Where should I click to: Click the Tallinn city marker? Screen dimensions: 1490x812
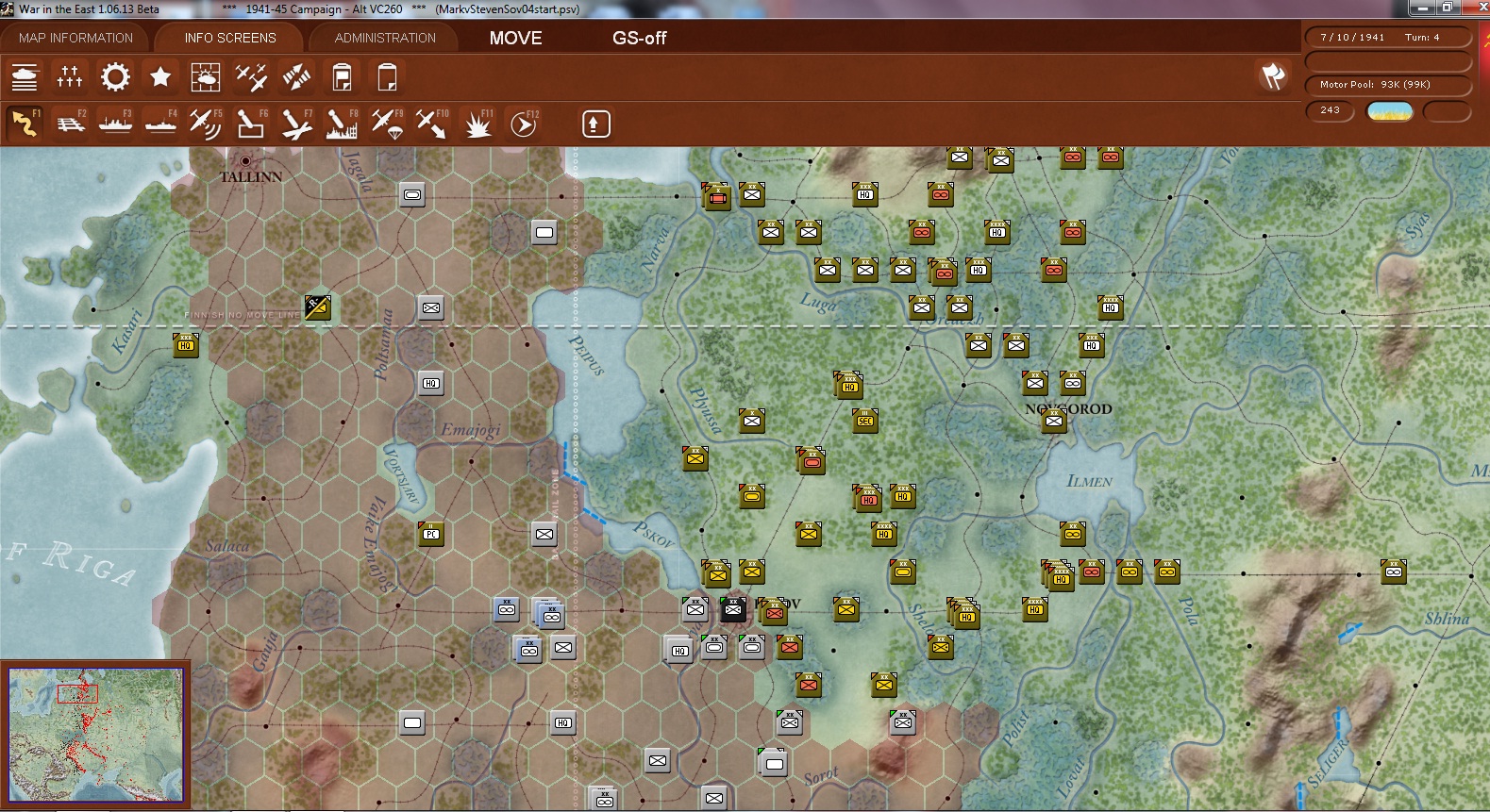(x=246, y=161)
